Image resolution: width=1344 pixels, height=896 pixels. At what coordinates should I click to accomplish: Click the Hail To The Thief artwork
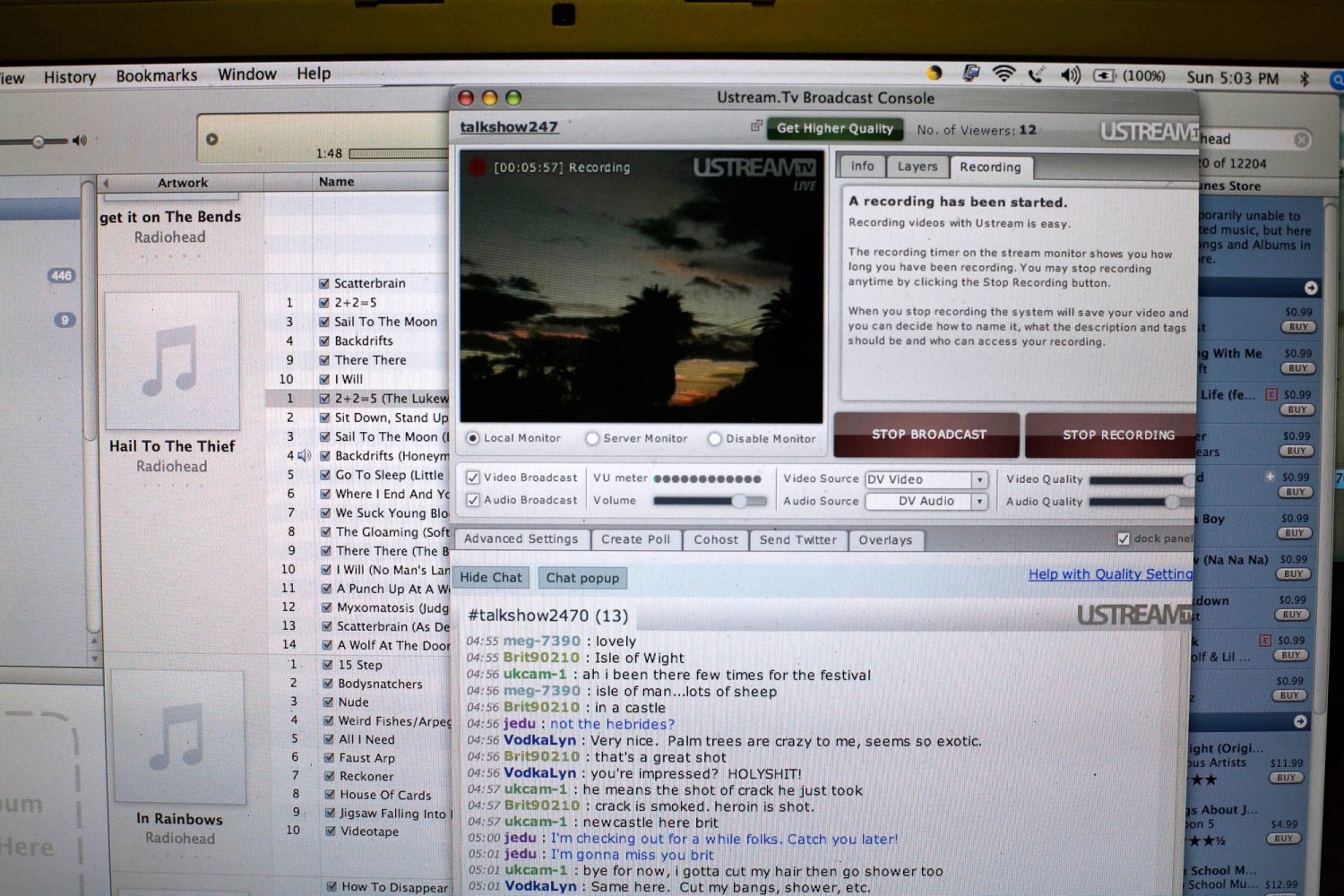click(x=172, y=360)
